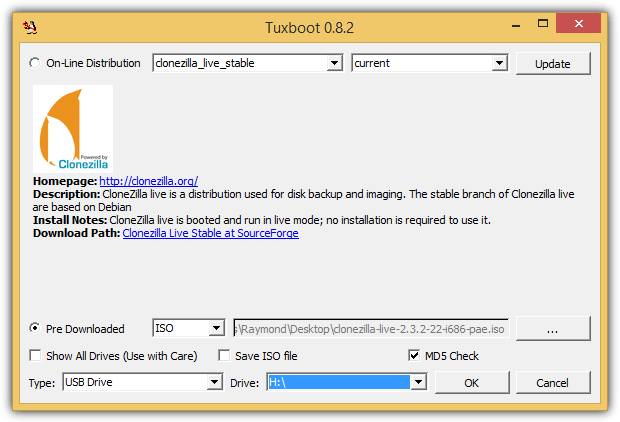
Task: Click the '...' browse button for ISO file
Action: pos(553,328)
